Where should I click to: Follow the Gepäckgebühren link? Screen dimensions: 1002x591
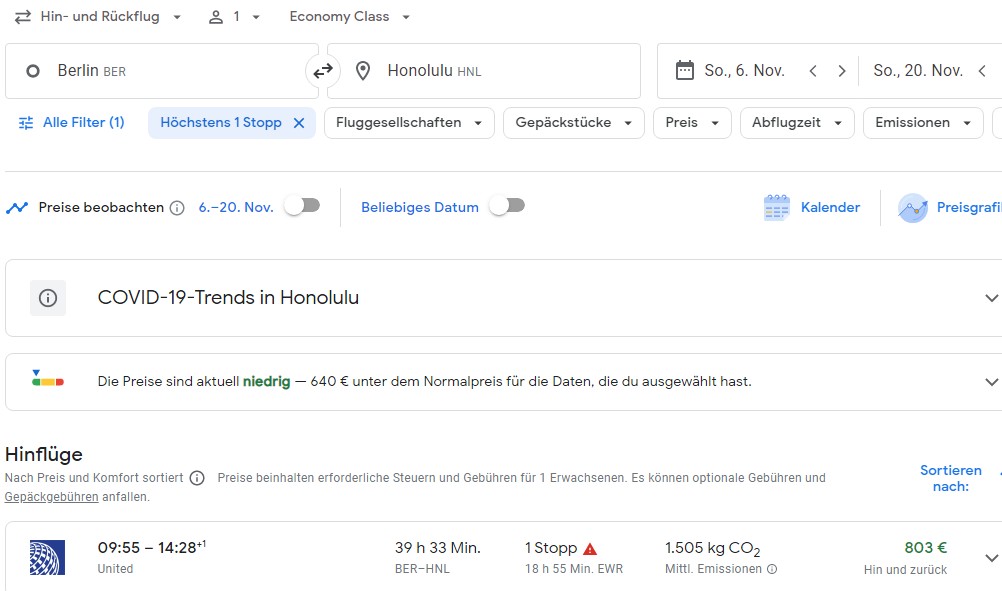(51, 497)
